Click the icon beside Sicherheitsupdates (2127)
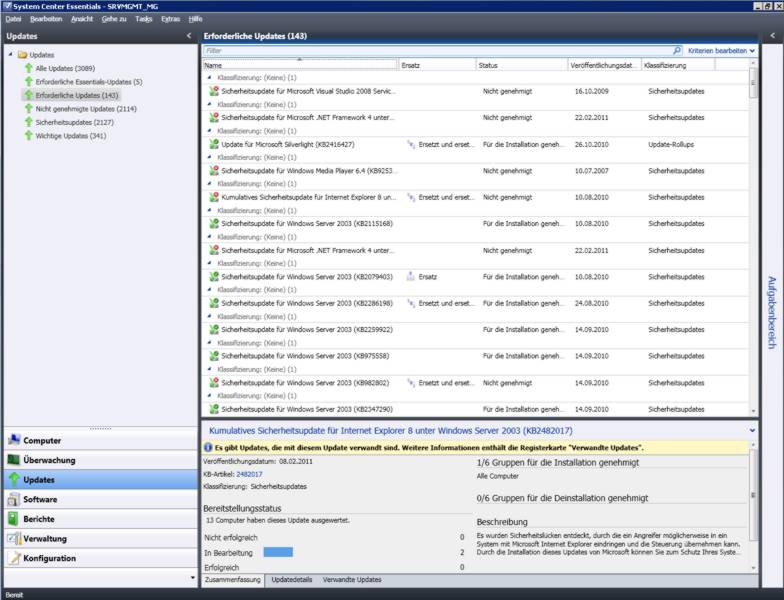 pos(29,122)
